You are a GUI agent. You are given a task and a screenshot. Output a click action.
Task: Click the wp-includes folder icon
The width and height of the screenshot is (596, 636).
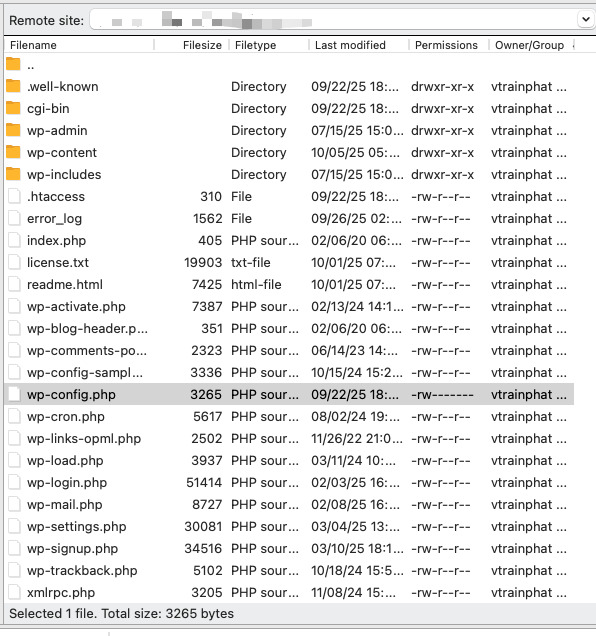click(x=13, y=174)
